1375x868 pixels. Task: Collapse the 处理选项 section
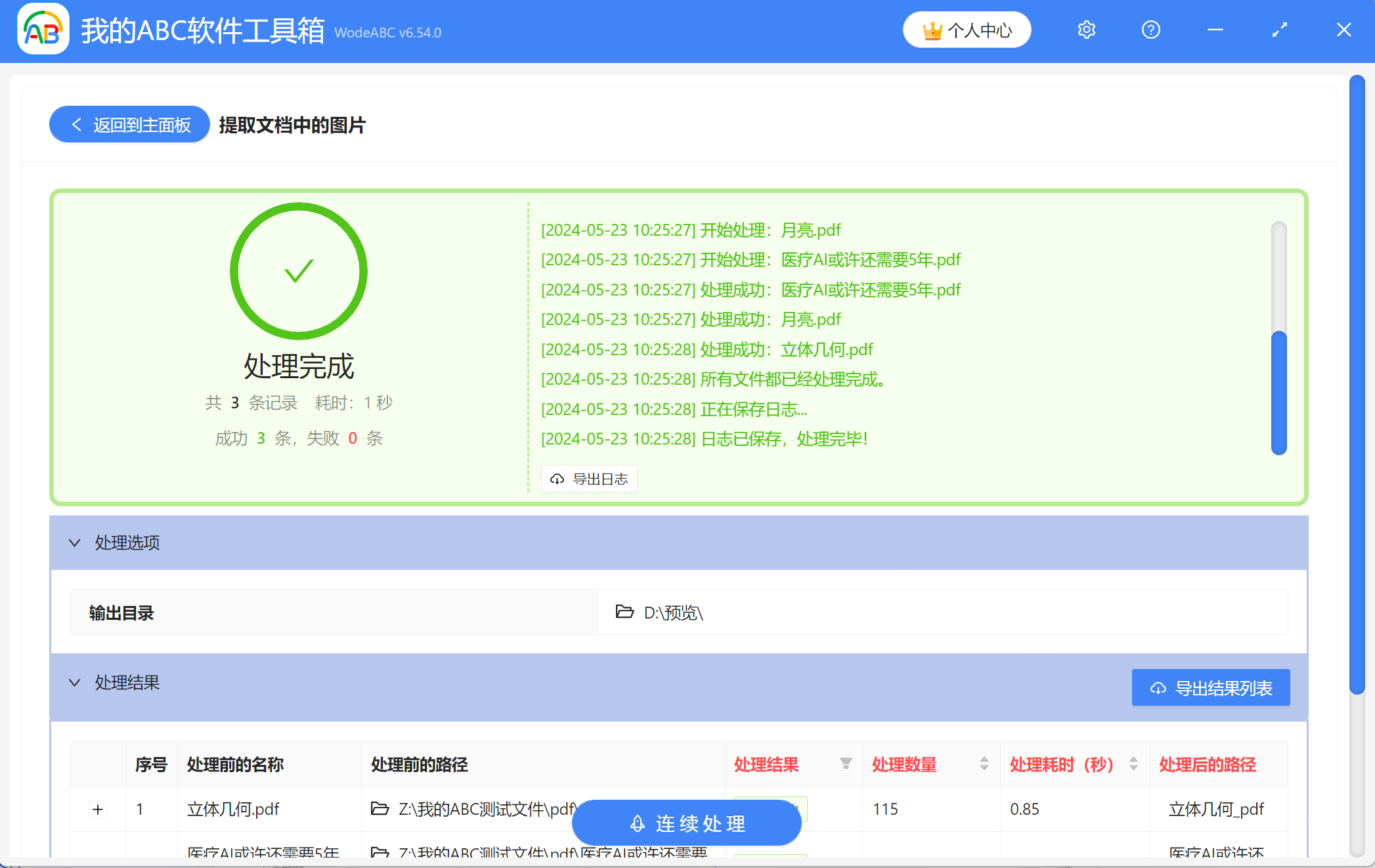point(74,543)
